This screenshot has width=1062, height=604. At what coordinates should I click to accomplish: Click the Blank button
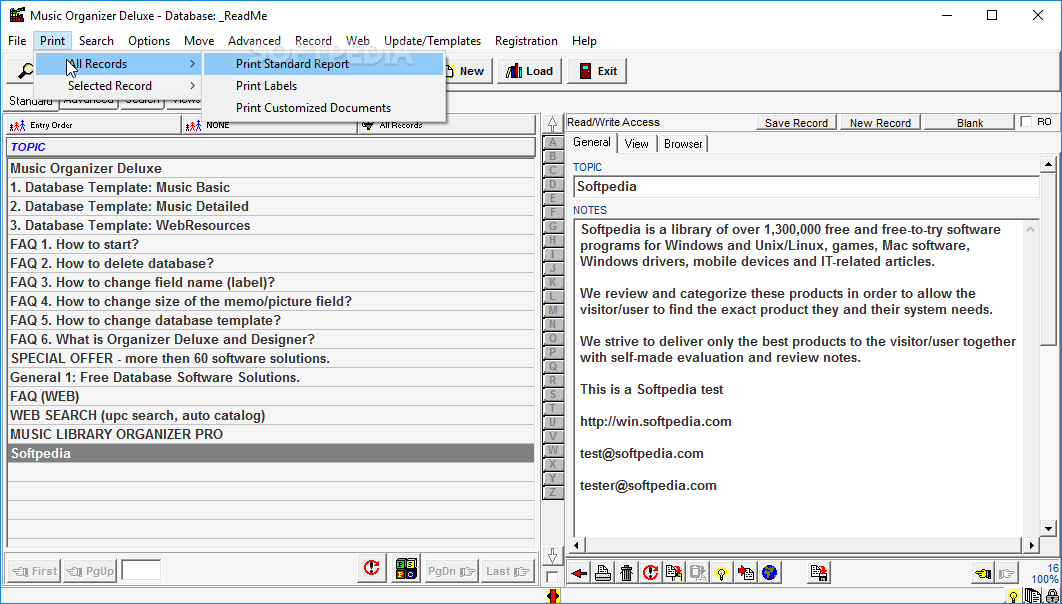pos(969,123)
